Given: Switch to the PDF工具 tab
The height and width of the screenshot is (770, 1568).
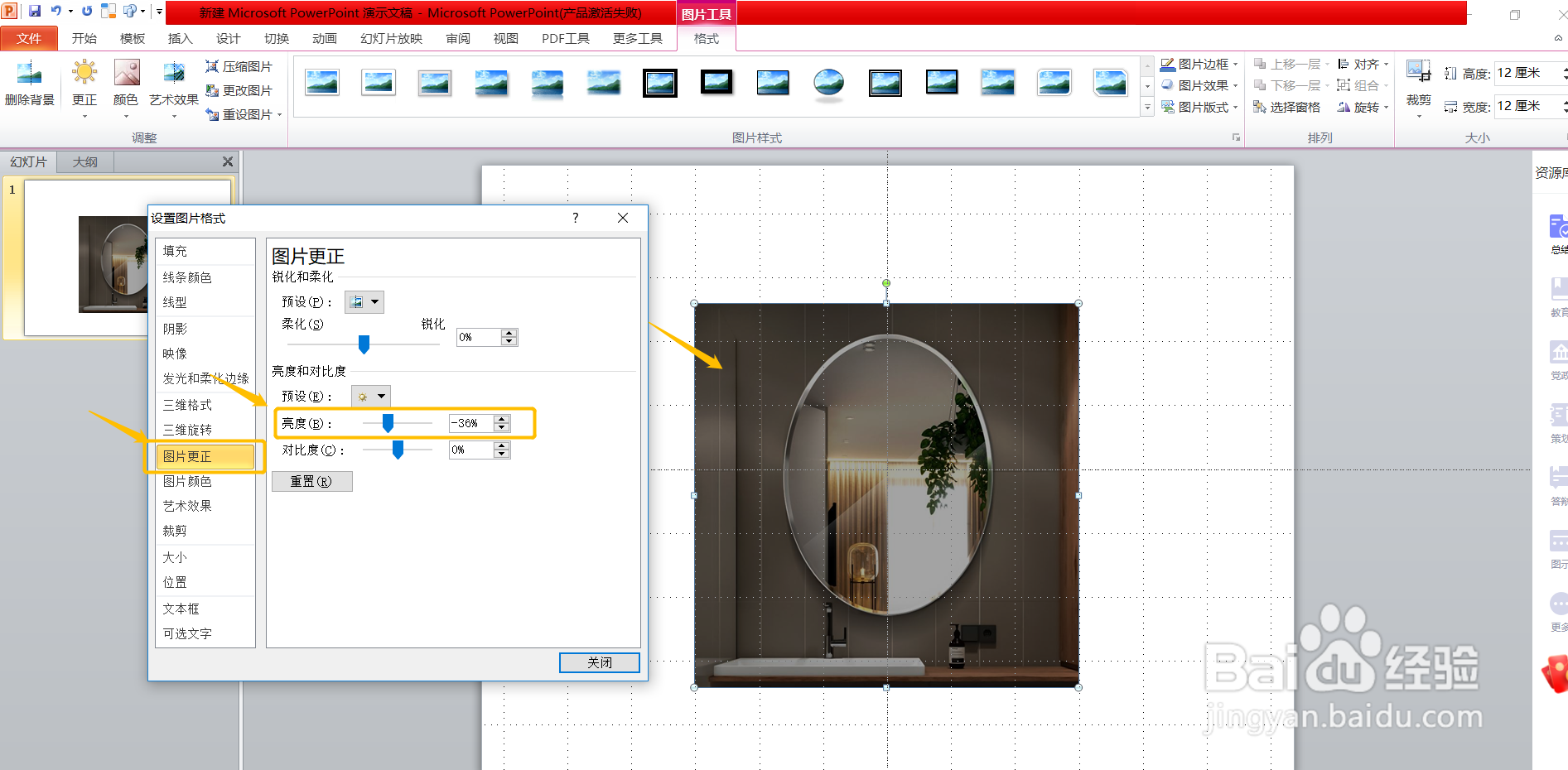Looking at the screenshot, I should [x=566, y=38].
